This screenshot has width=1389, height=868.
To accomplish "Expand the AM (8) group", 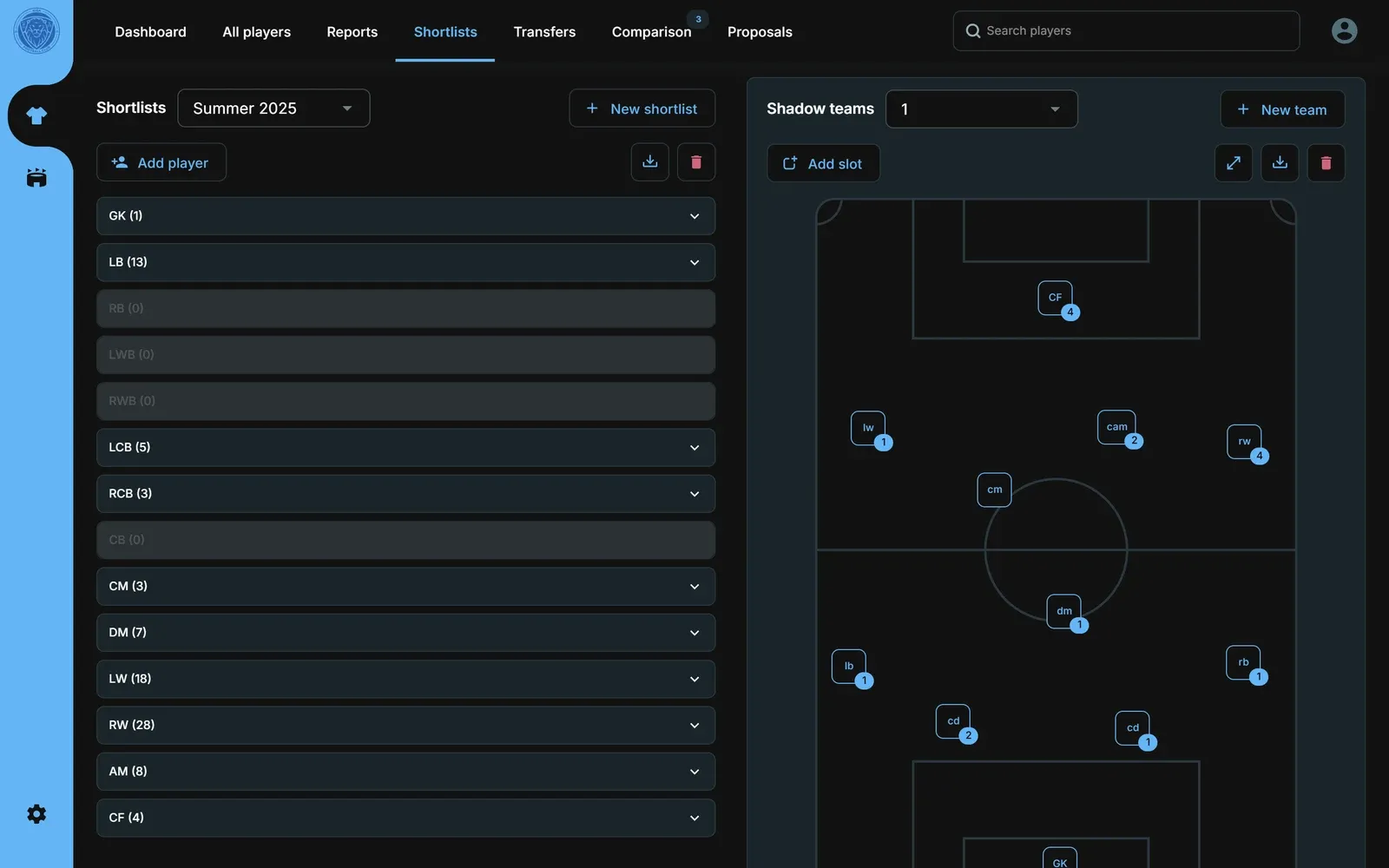I will [405, 772].
